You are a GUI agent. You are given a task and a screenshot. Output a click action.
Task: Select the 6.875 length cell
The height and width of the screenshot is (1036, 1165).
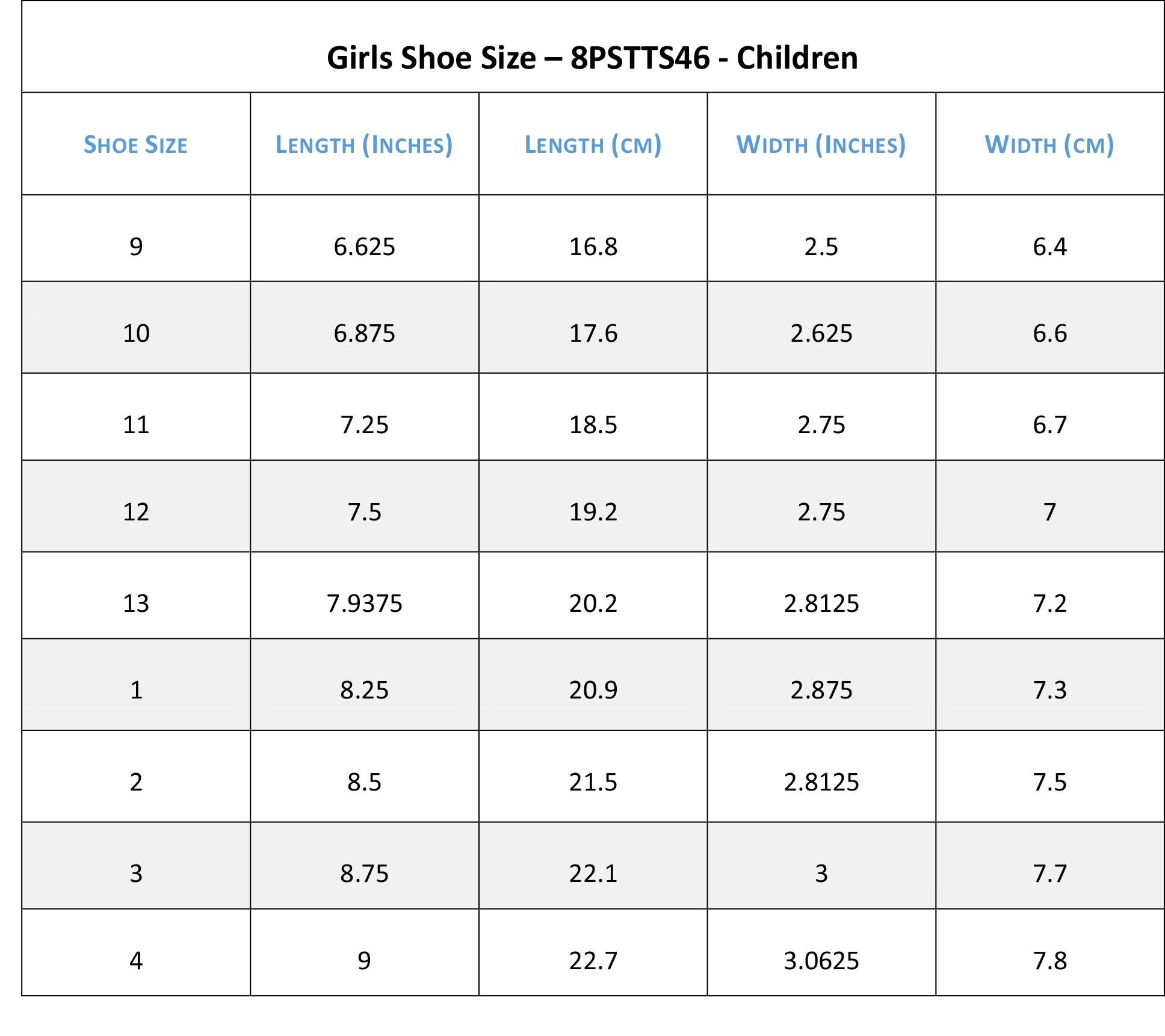[x=364, y=333]
